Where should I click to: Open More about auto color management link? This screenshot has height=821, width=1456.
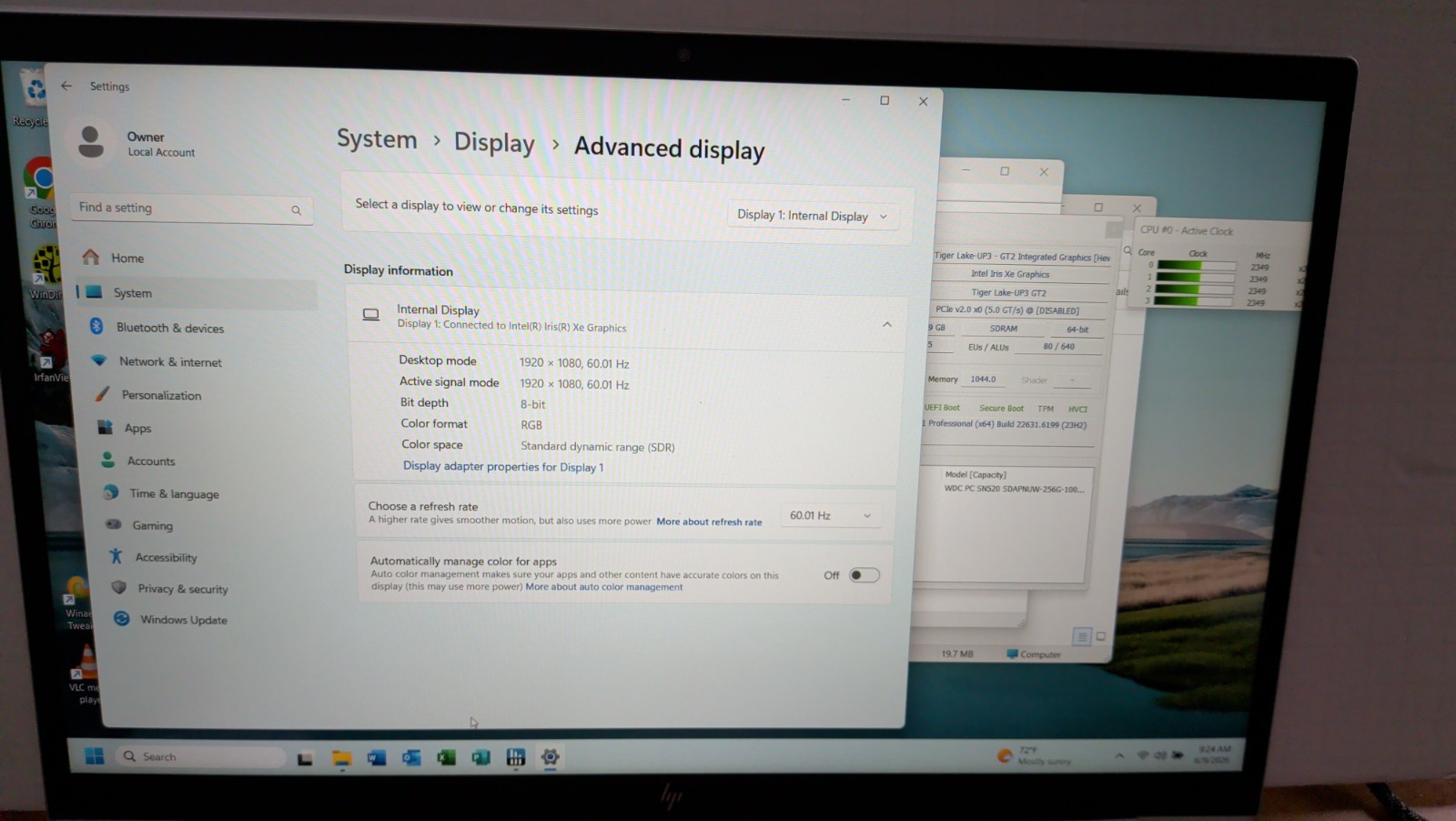tap(603, 587)
